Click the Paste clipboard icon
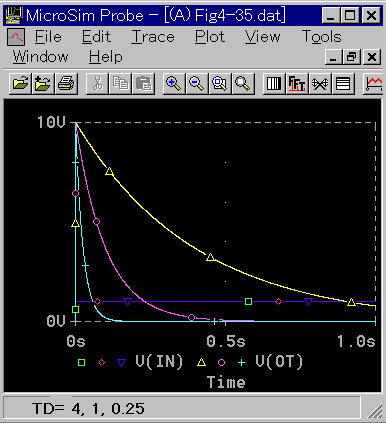Image resolution: width=386 pixels, height=423 pixels. tap(144, 83)
